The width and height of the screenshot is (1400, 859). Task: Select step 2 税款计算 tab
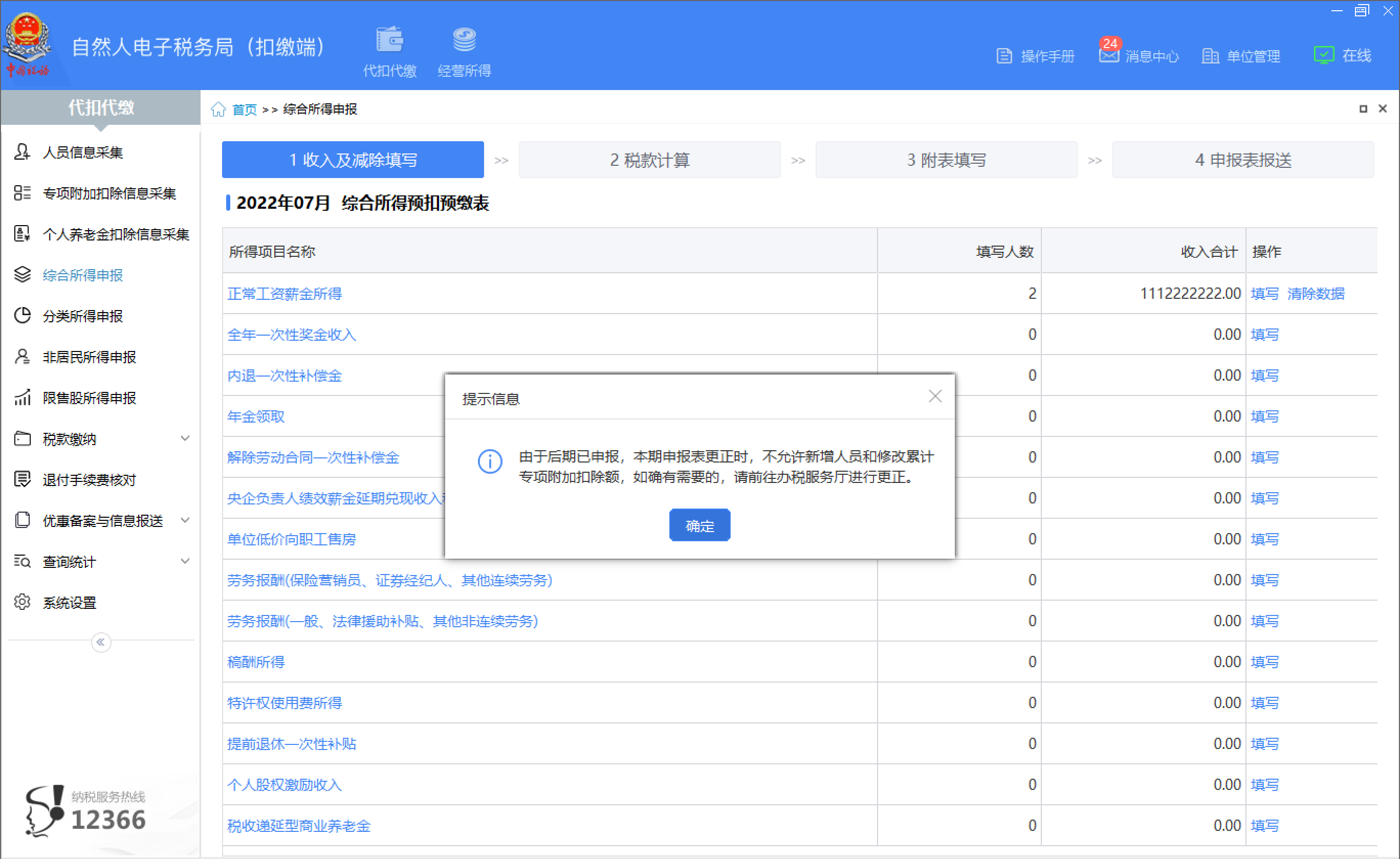pyautogui.click(x=649, y=160)
